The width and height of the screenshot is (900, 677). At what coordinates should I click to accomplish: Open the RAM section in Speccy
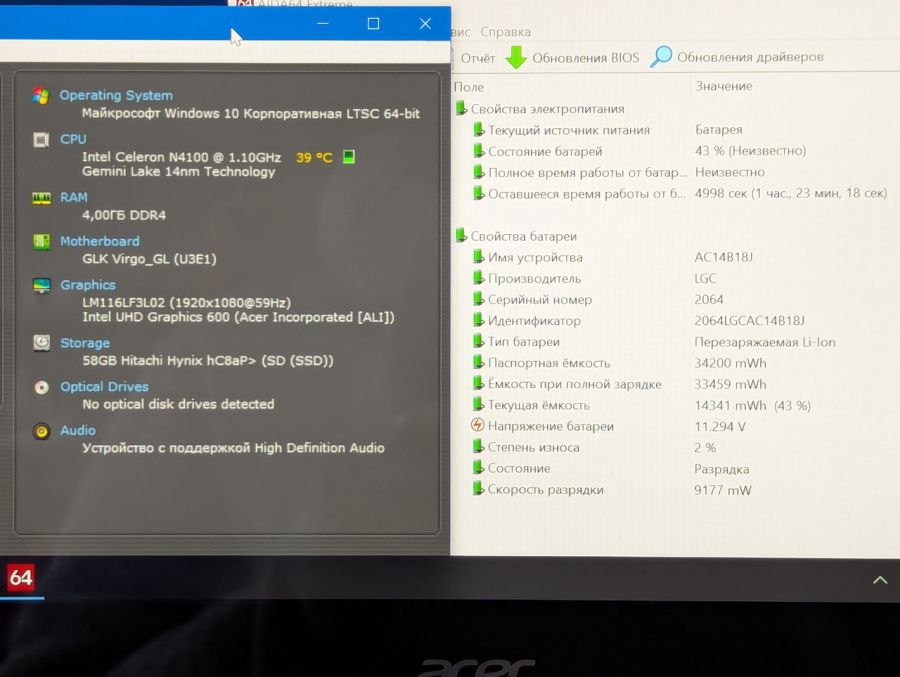74,198
